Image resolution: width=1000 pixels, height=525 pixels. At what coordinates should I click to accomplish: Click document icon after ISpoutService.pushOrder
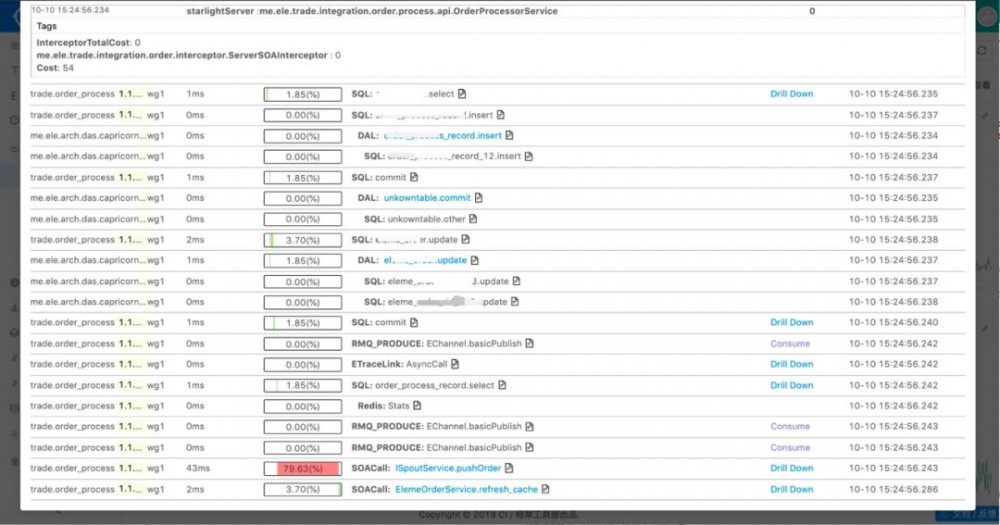click(508, 468)
